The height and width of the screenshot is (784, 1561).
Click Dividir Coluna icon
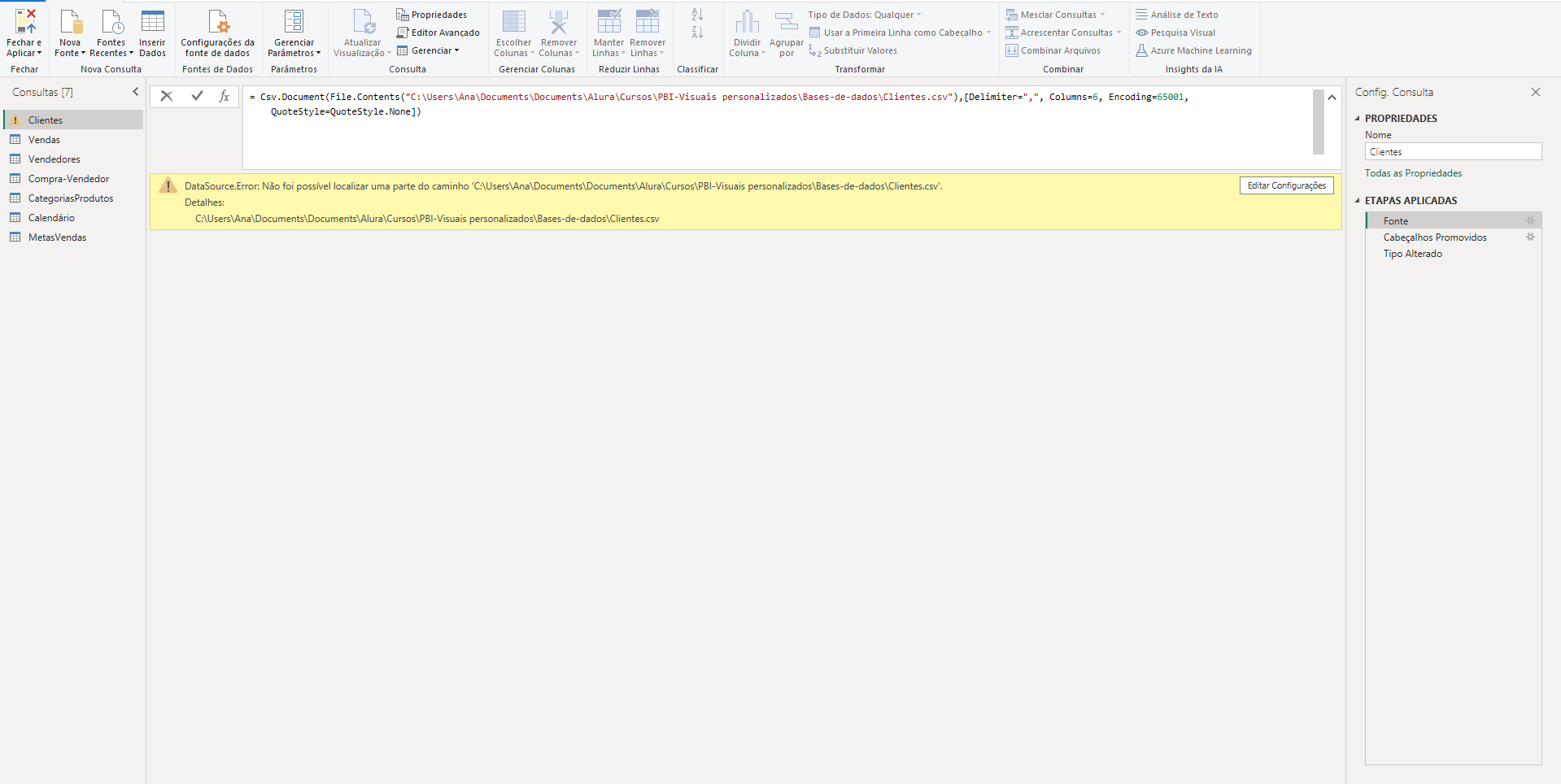747,22
